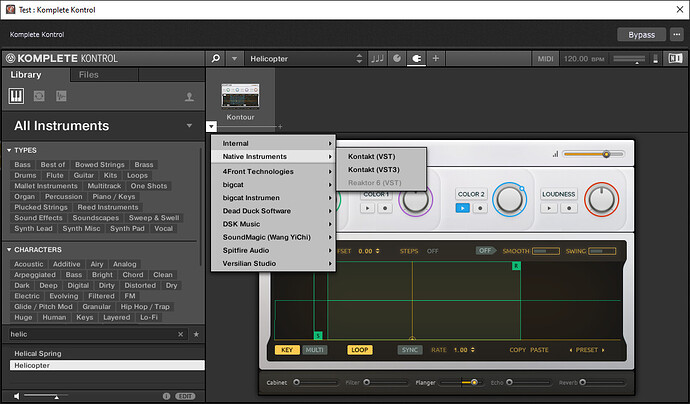Click Color 1 play button
The height and width of the screenshot is (404, 690).
pyautogui.click(x=367, y=208)
